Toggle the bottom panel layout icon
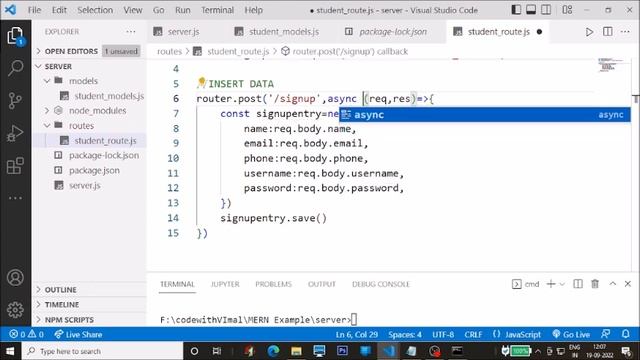 tap(531, 10)
